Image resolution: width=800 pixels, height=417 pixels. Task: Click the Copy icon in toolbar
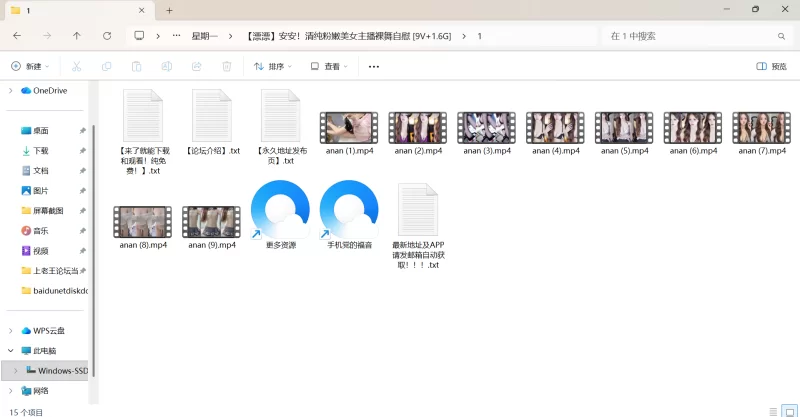[107, 66]
